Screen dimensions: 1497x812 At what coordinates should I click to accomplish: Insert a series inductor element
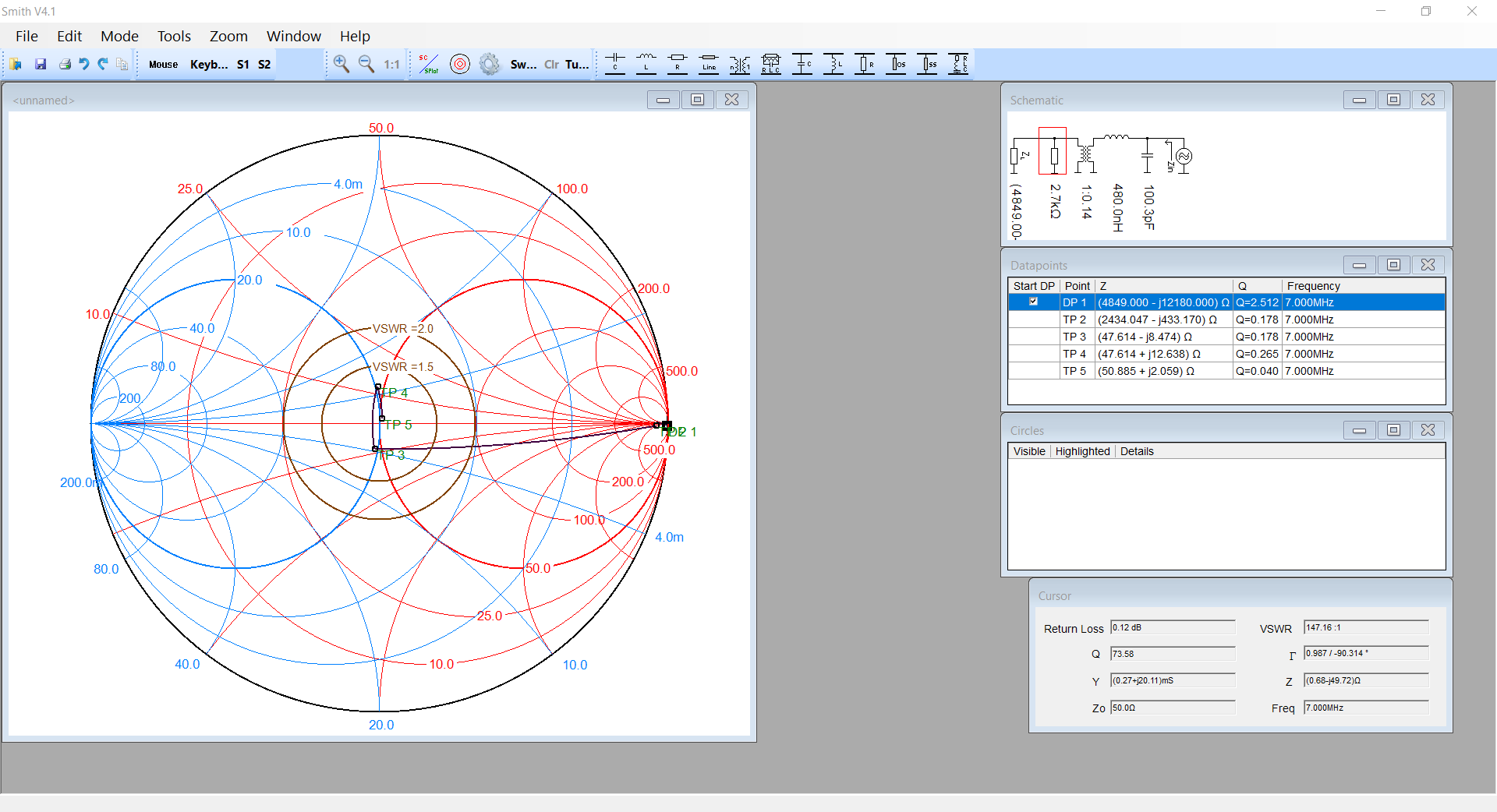[x=646, y=64]
